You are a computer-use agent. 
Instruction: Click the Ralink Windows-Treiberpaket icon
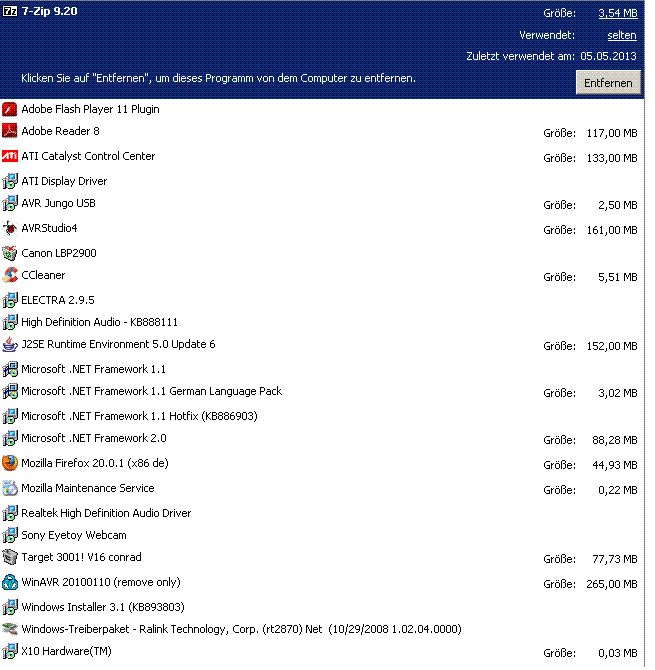(9, 629)
